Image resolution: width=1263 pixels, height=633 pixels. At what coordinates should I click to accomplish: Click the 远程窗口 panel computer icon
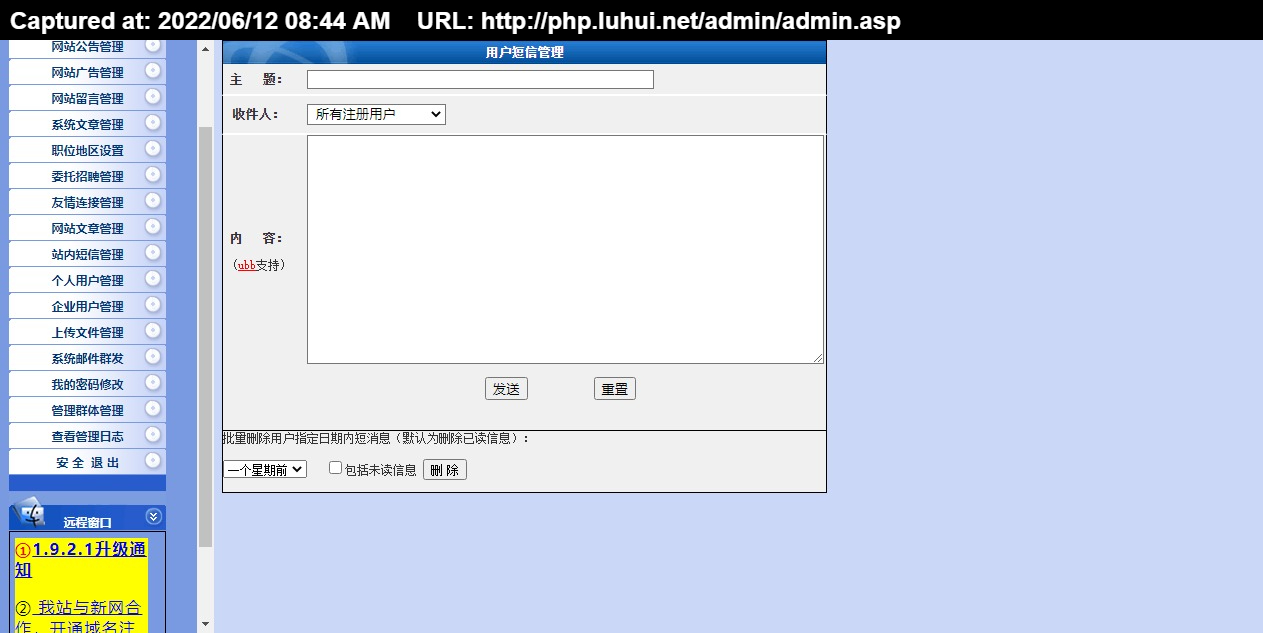tap(32, 513)
